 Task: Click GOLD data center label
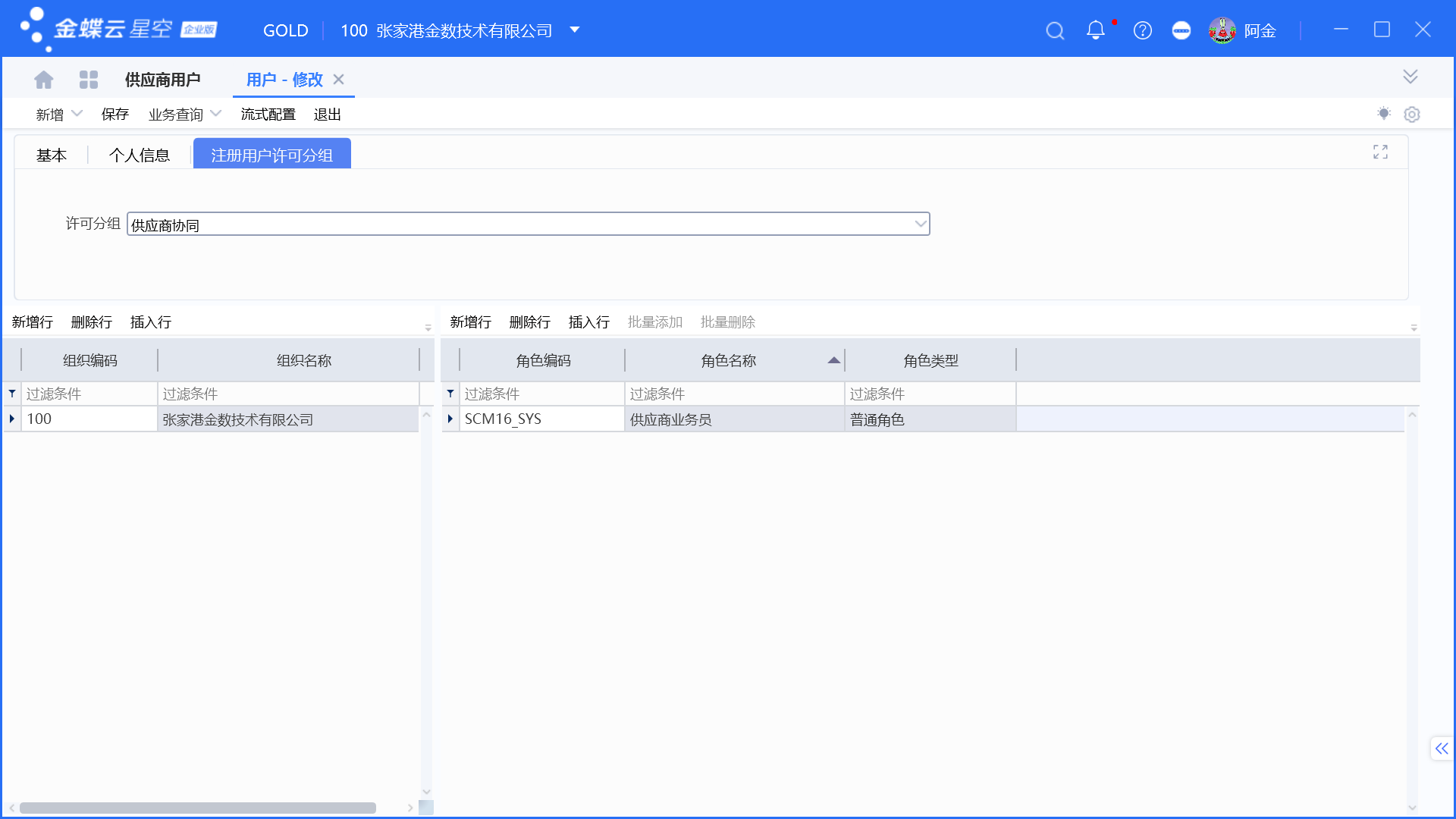286,30
